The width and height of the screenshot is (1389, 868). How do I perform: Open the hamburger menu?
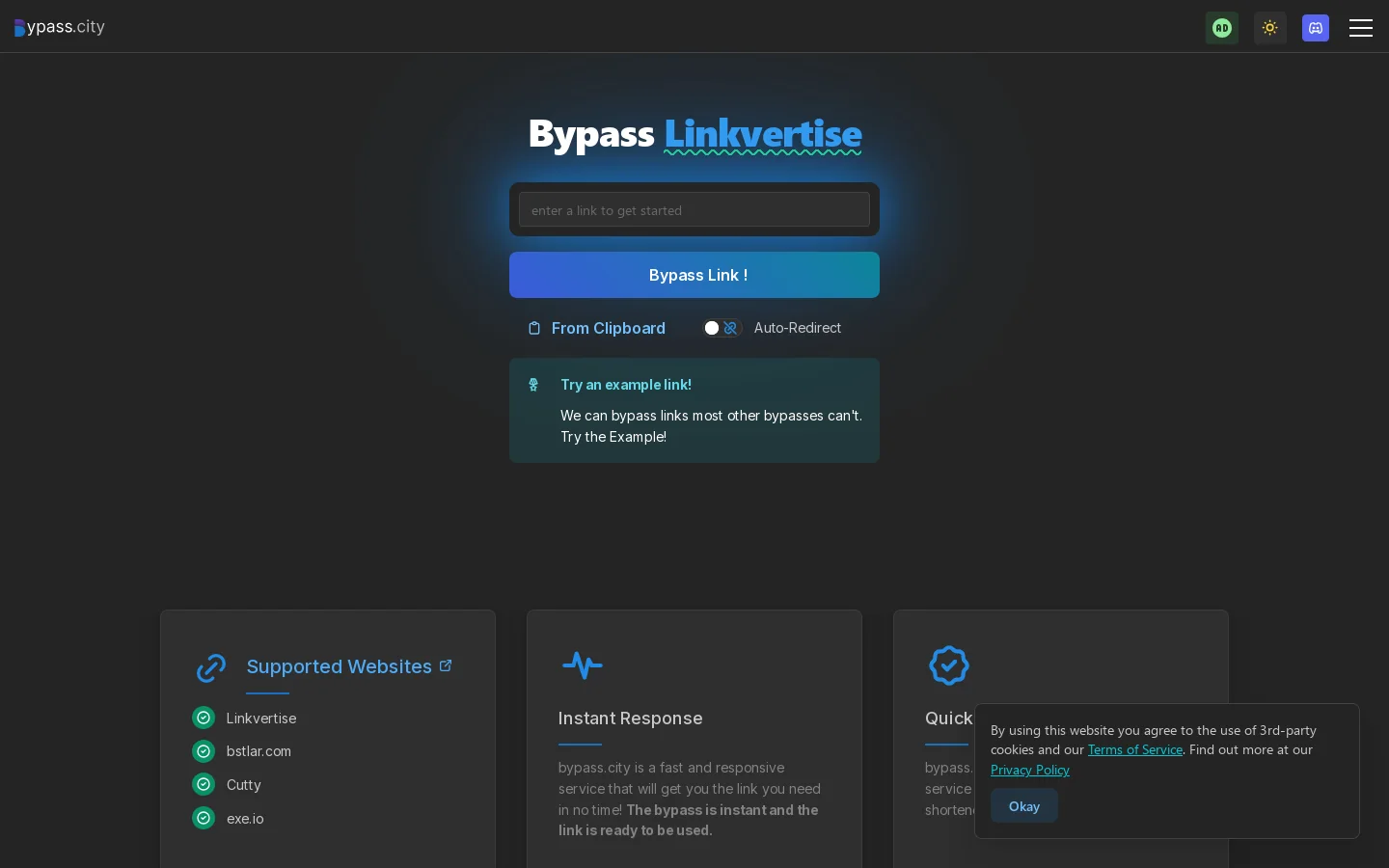point(1361,28)
